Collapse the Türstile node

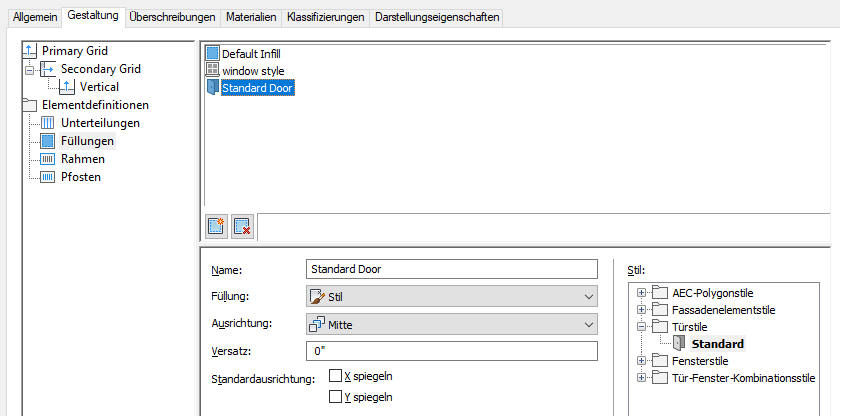(640, 326)
